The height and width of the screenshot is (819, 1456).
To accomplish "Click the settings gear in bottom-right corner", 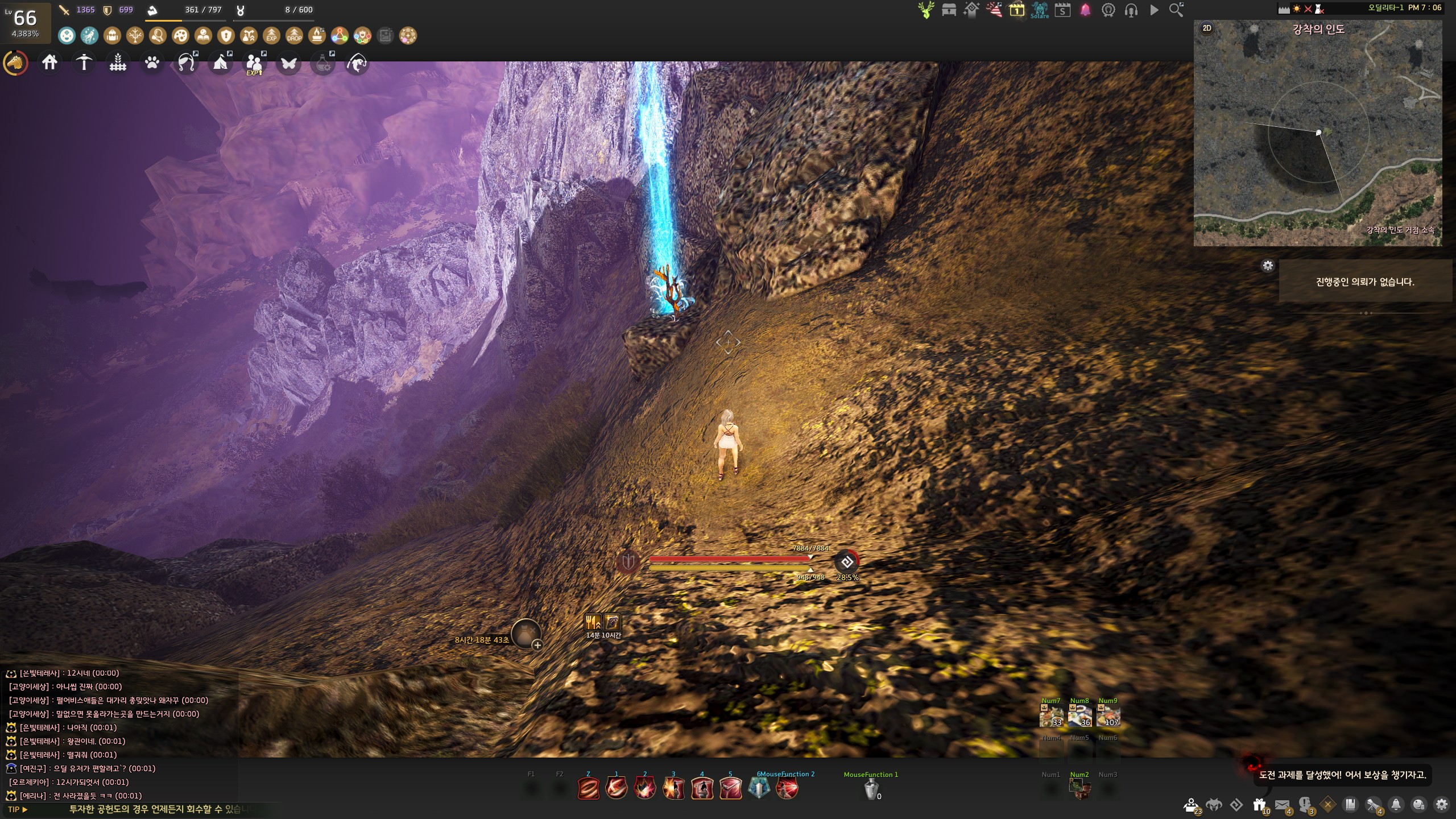I will tap(1442, 805).
